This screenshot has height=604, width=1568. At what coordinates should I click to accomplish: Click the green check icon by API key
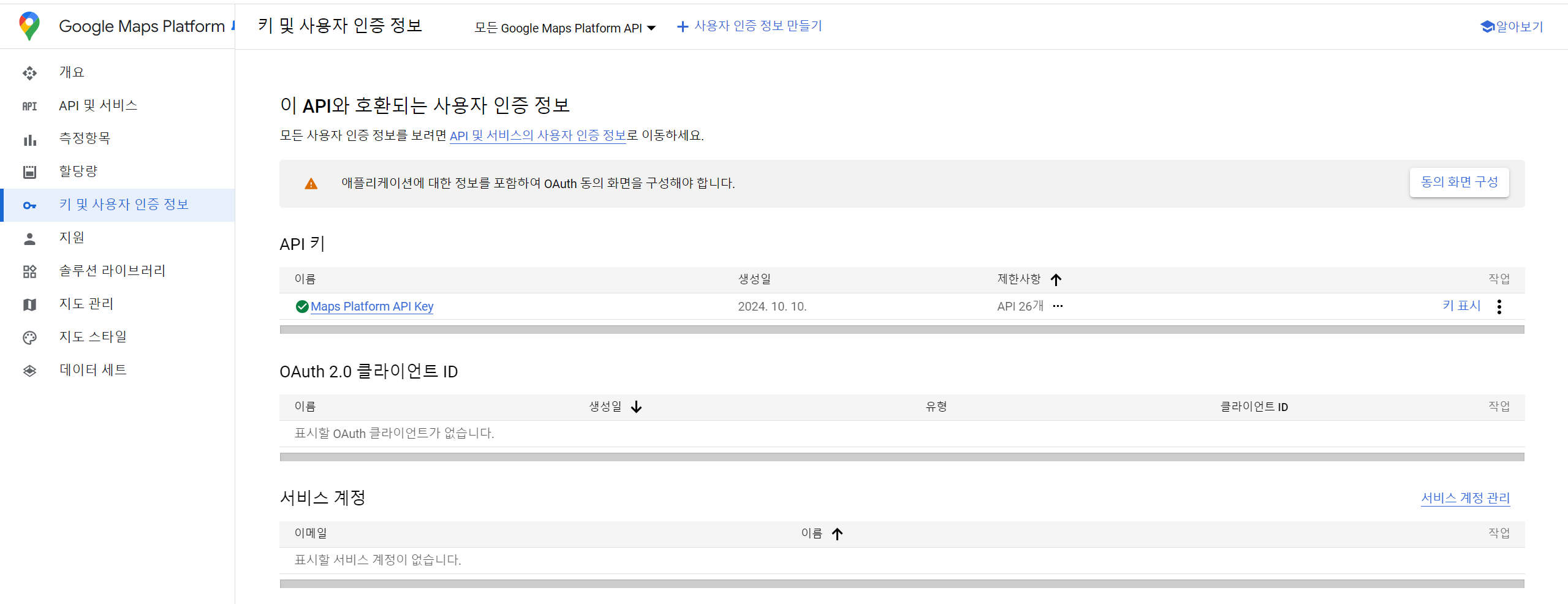pyautogui.click(x=302, y=306)
